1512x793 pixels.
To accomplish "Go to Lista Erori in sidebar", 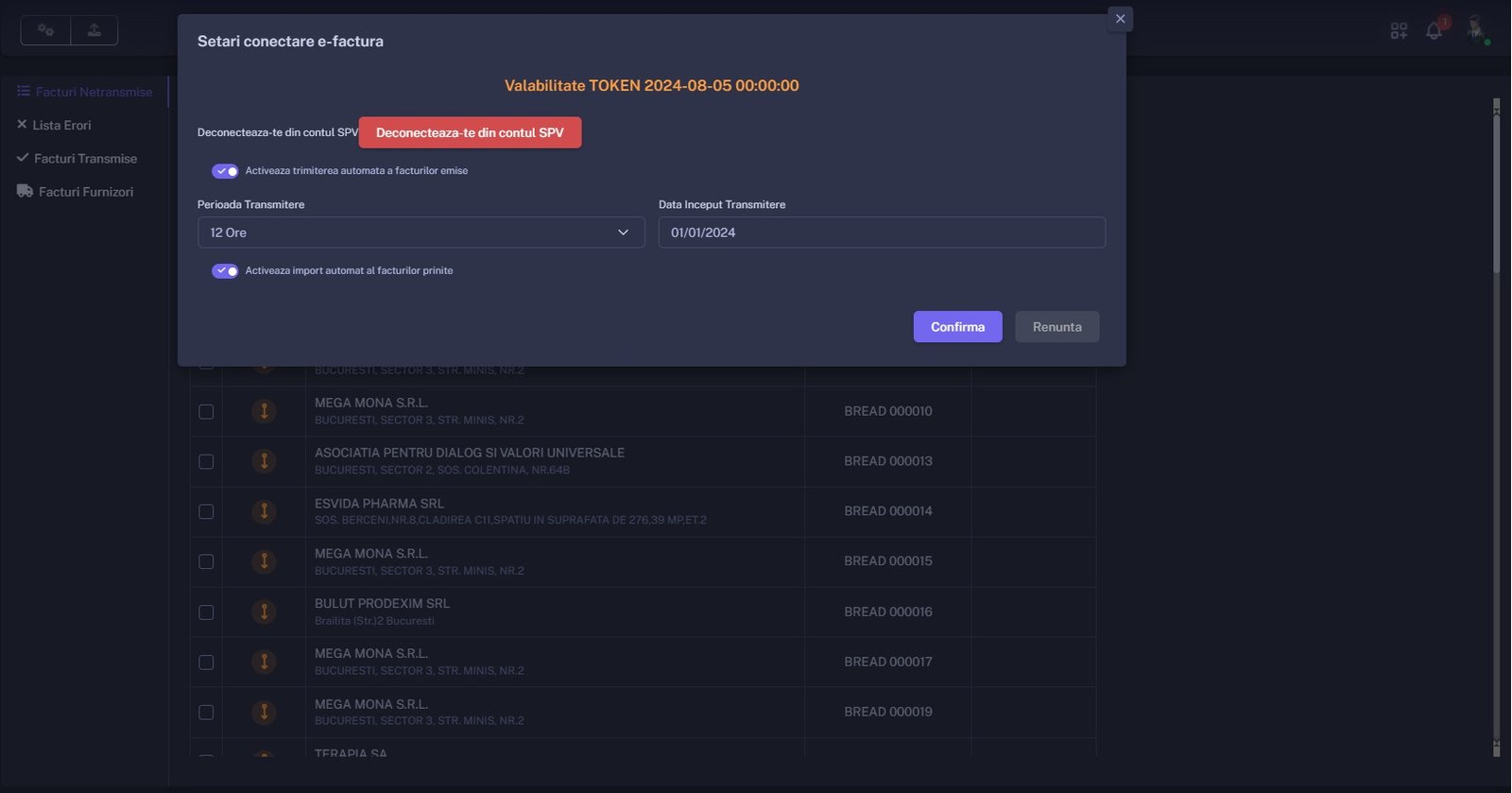I will [61, 125].
